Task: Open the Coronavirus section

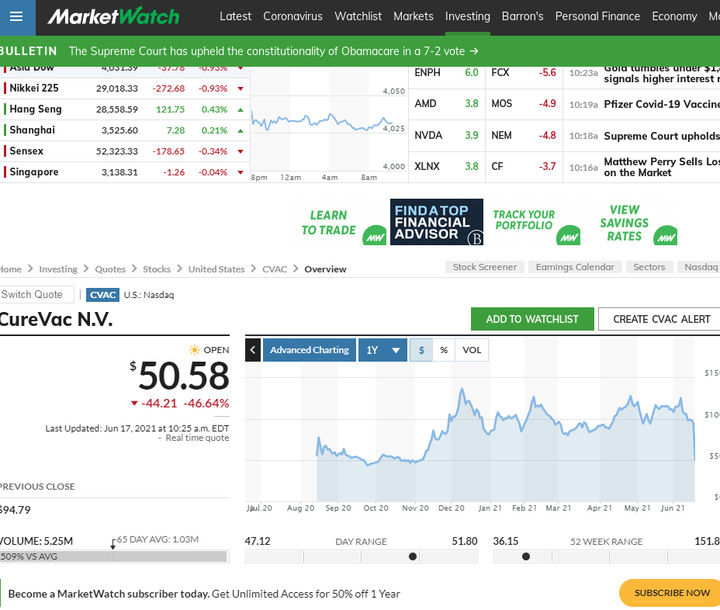Action: (x=292, y=17)
